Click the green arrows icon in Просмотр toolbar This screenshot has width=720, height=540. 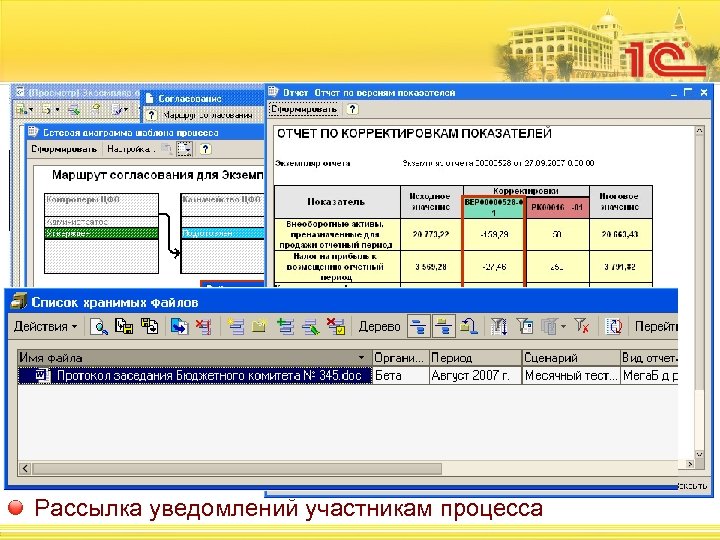[x=73, y=110]
